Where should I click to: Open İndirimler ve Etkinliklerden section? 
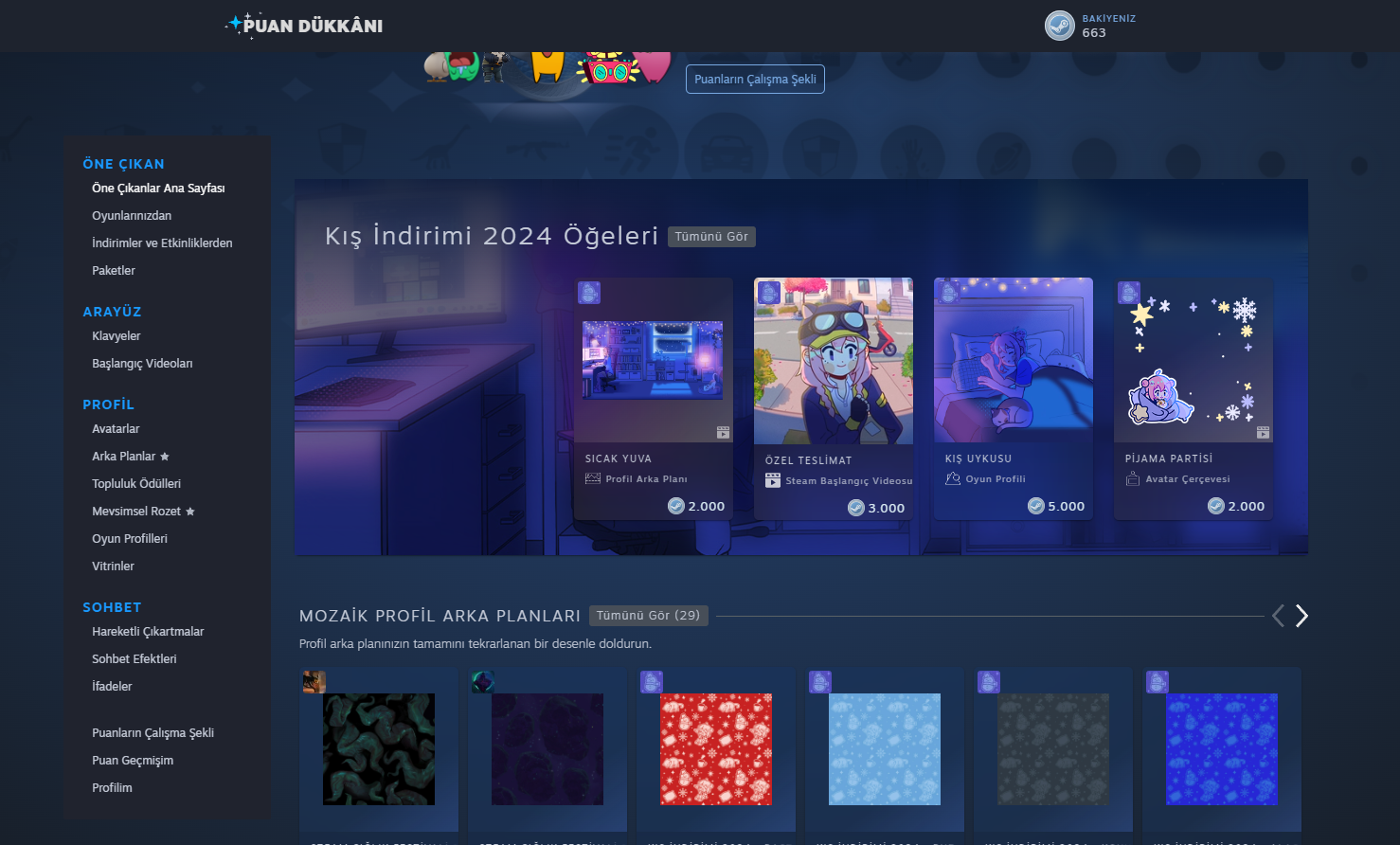pos(162,243)
